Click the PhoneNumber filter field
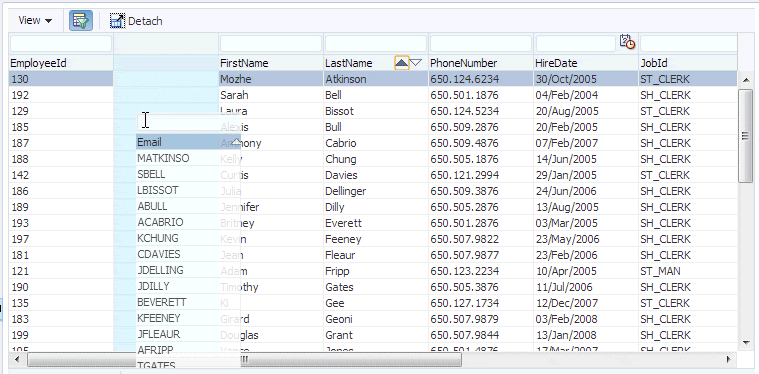This screenshot has height=374, width=759. (x=481, y=44)
